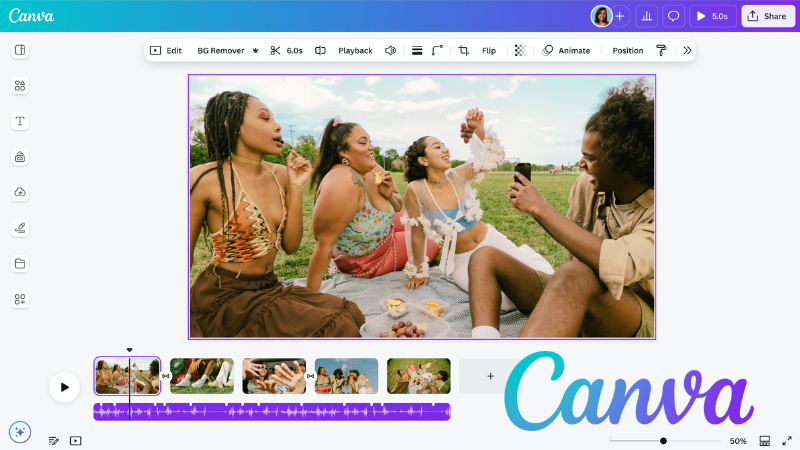This screenshot has height=450, width=800.
Task: Preview the video with 5.0s play button
Action: [x=713, y=16]
